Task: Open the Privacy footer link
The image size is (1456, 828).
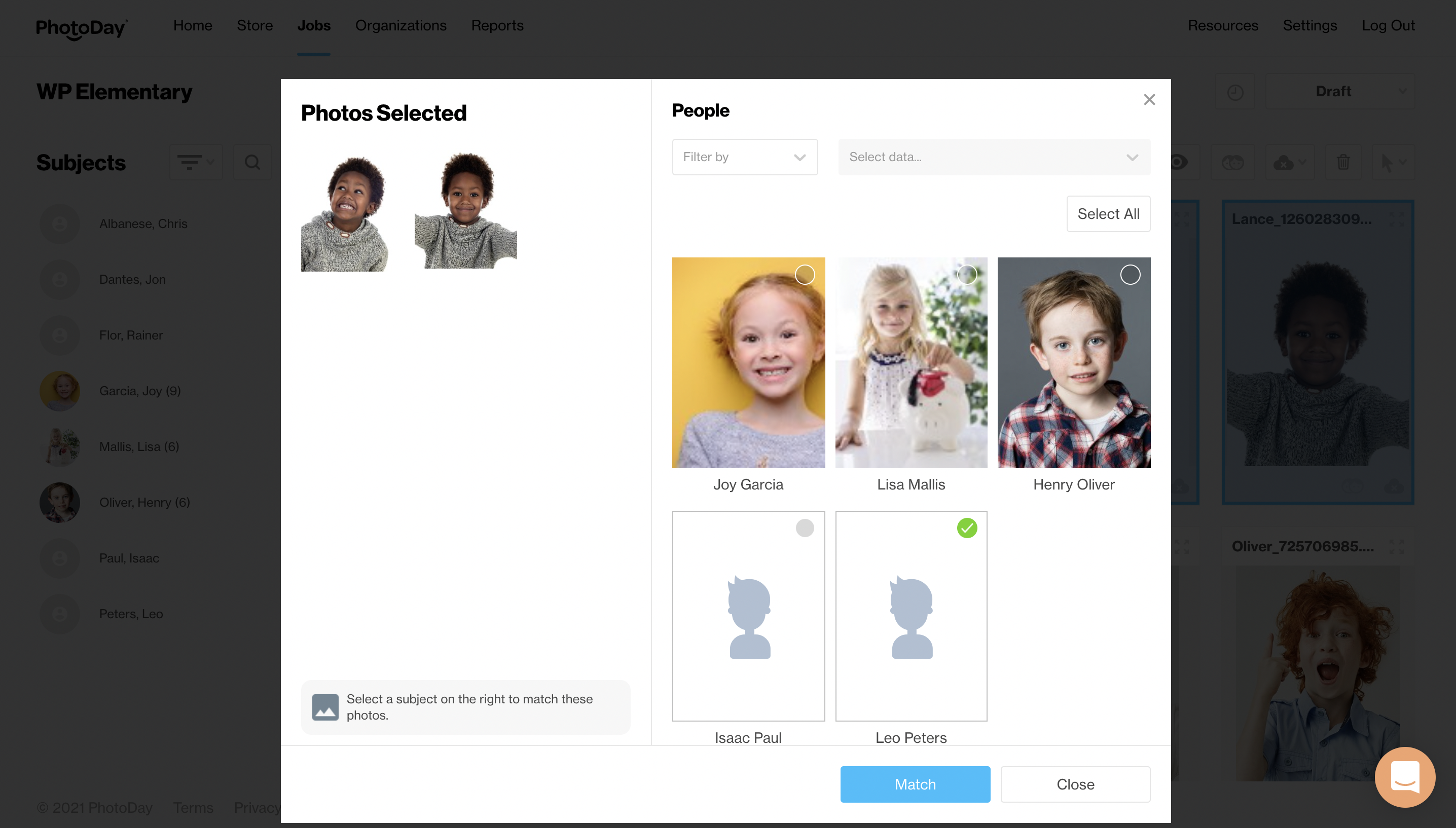Action: pyautogui.click(x=257, y=808)
